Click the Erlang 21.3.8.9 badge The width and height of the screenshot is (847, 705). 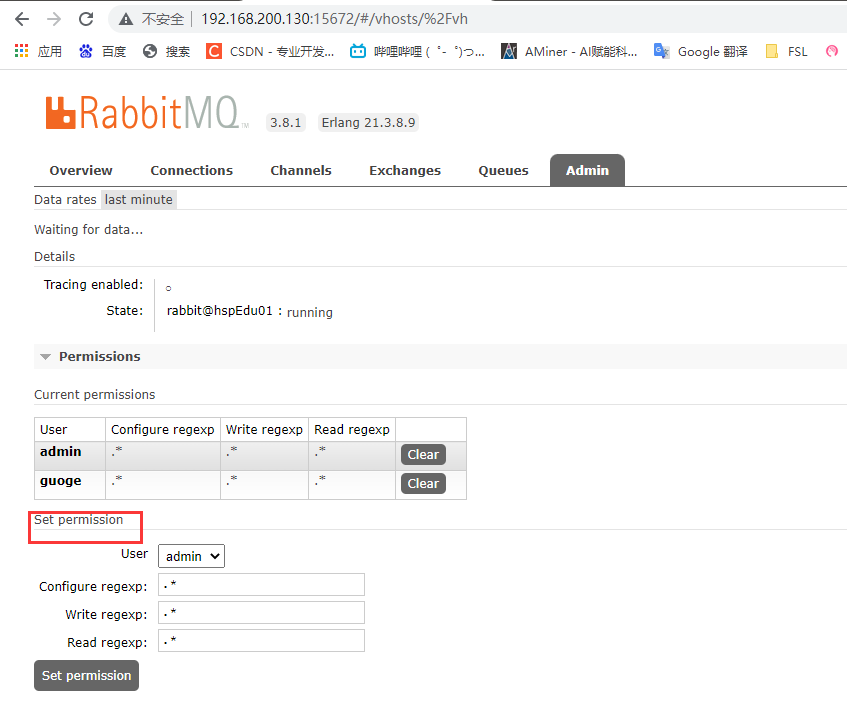click(x=368, y=123)
